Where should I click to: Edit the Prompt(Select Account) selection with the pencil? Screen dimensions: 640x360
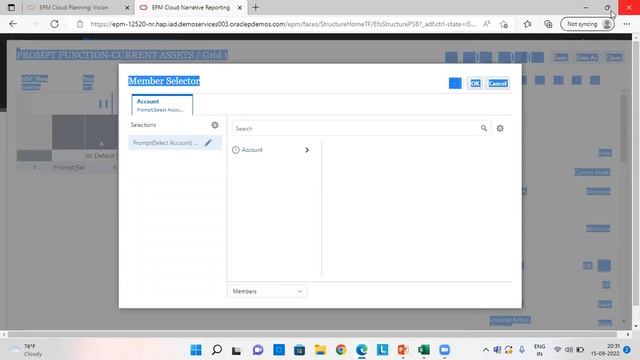[208, 142]
